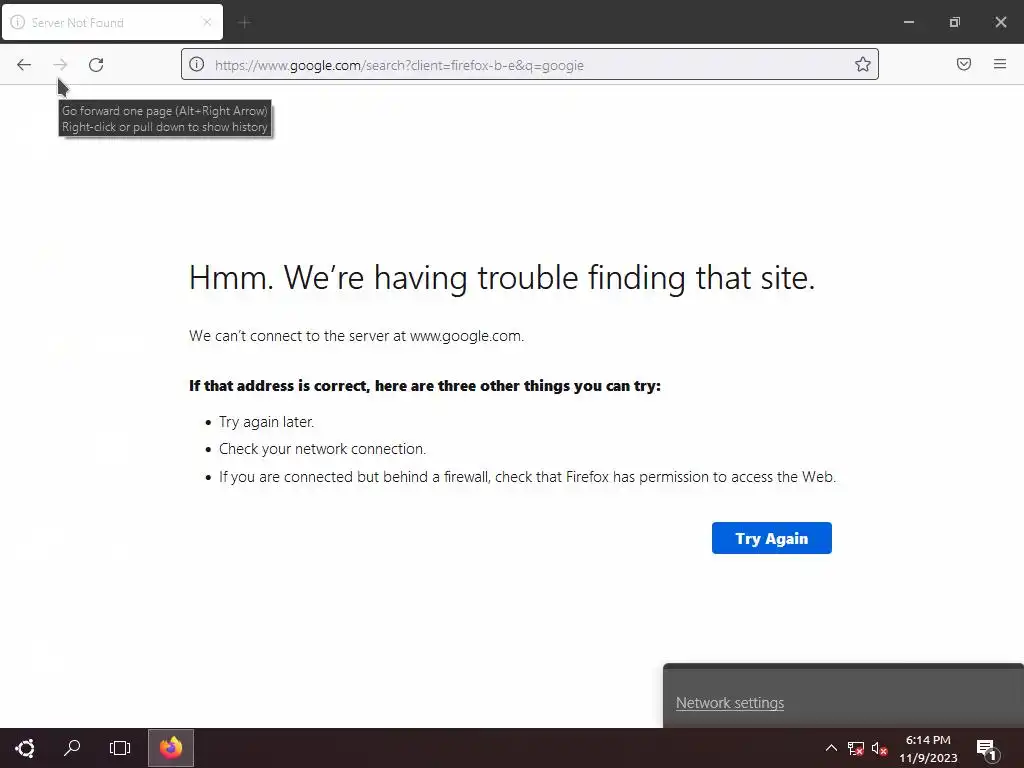Click the heading "Hmm. We're having trouble finding that site."
Viewport: 1024px width, 768px height.
pos(502,278)
